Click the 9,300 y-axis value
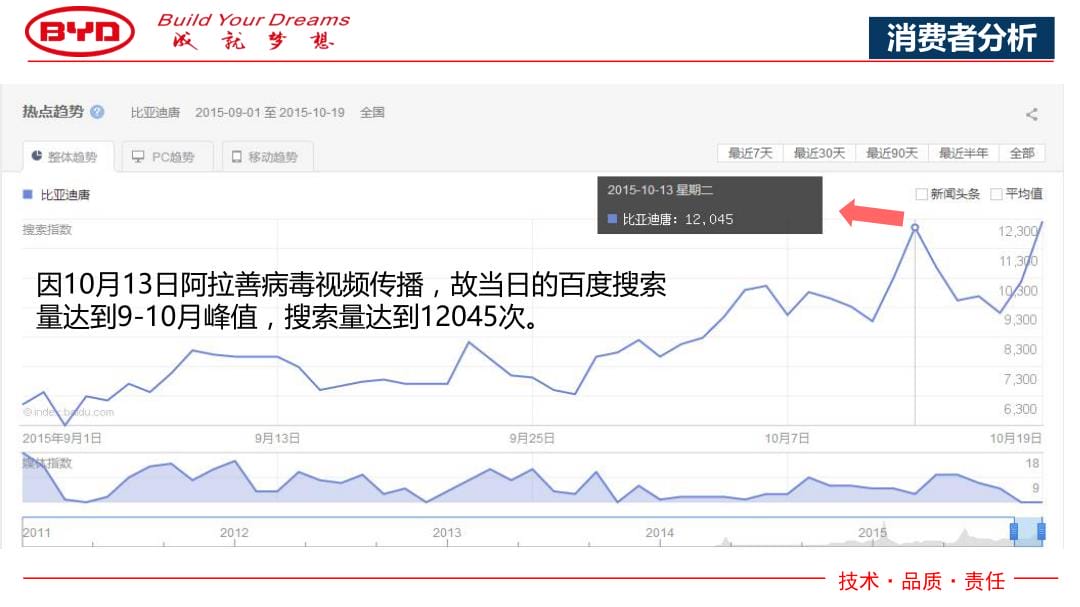Screen dimensions: 1080x607 [x=1020, y=320]
